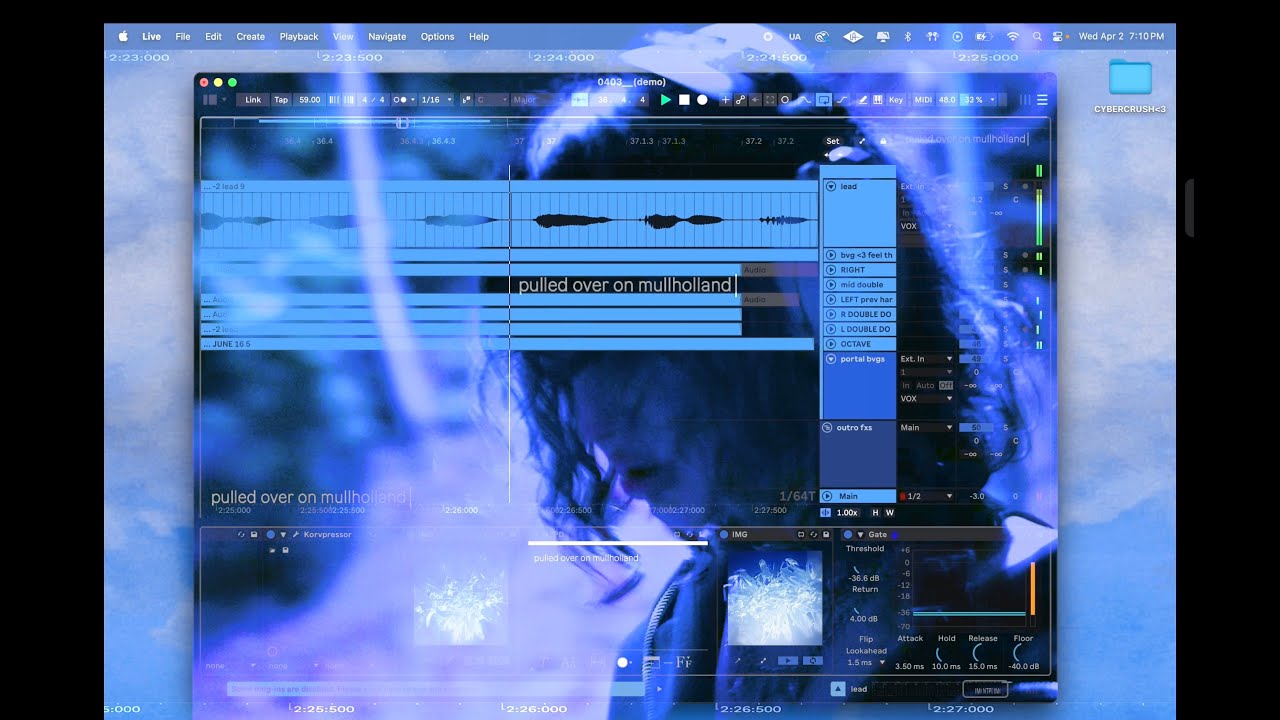Open the Create menu
The image size is (1280, 720).
point(251,37)
